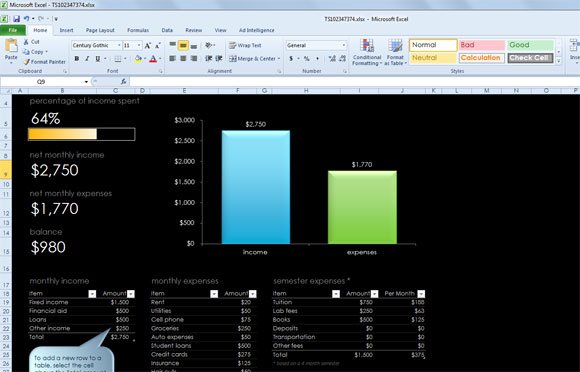Click the Accounting Number Format dollar icon
This screenshot has height=372, width=580.
click(x=291, y=58)
